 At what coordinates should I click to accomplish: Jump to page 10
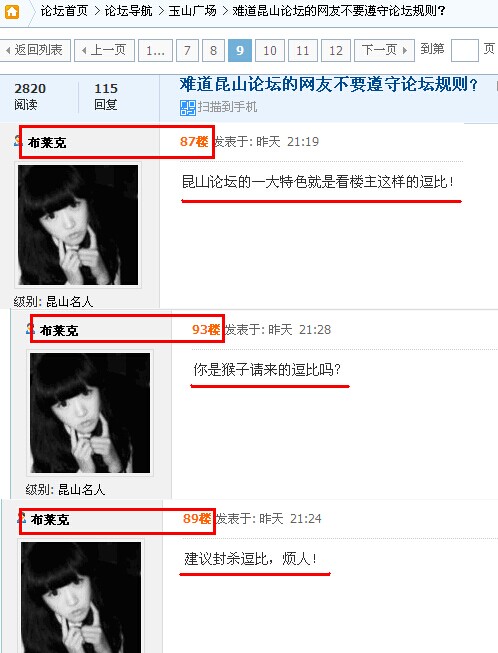(x=270, y=50)
